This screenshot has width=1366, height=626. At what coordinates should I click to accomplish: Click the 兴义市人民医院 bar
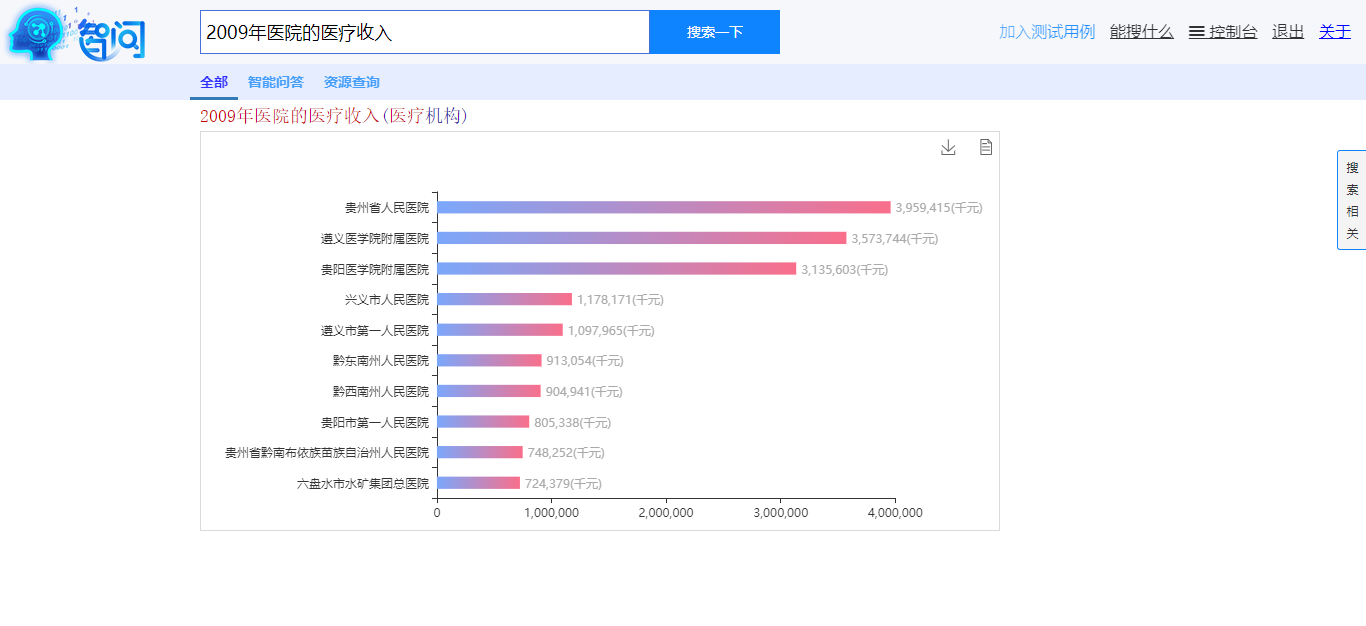click(504, 299)
